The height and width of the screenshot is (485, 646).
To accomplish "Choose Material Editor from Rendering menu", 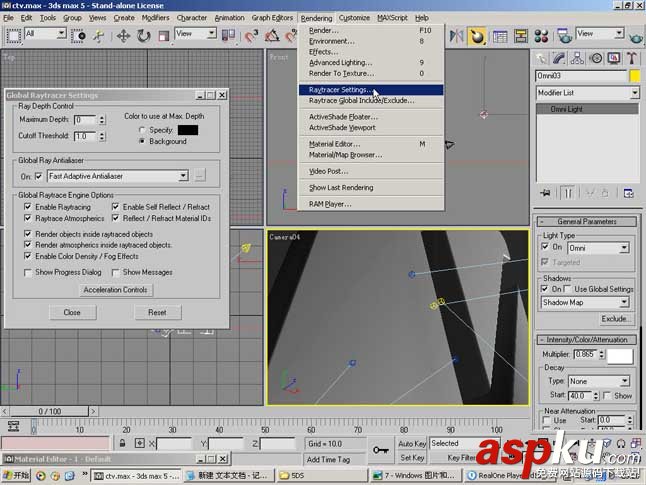I will pyautogui.click(x=370, y=144).
